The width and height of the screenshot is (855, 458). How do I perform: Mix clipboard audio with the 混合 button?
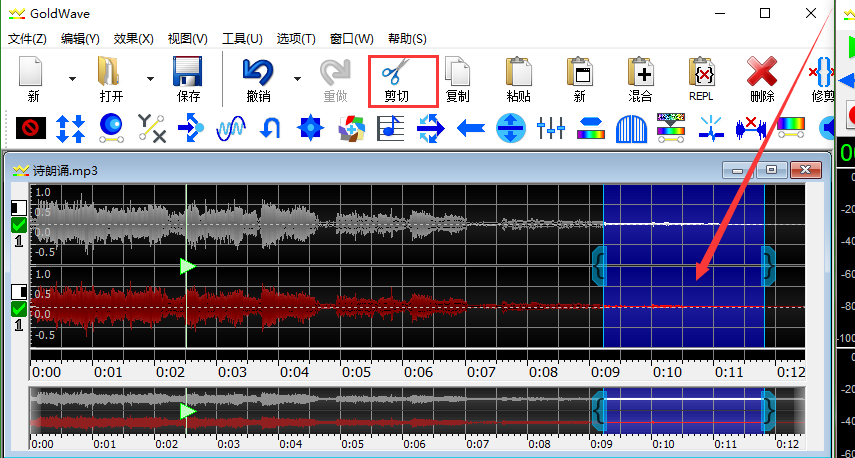(640, 79)
